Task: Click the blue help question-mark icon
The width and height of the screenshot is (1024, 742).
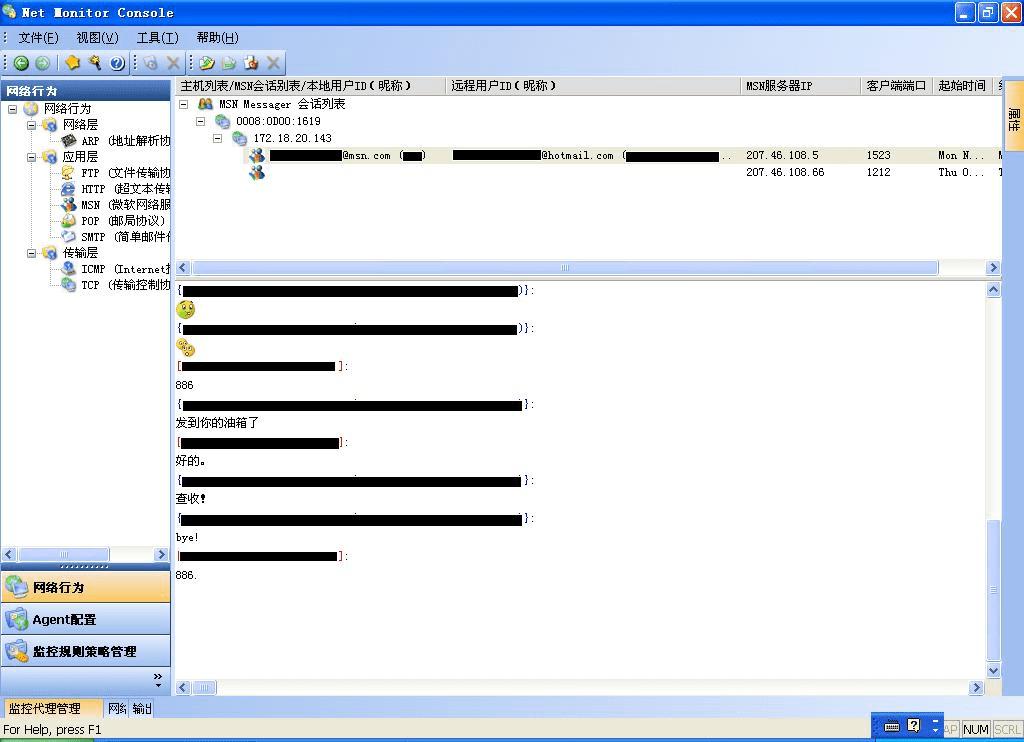Action: pyautogui.click(x=117, y=63)
